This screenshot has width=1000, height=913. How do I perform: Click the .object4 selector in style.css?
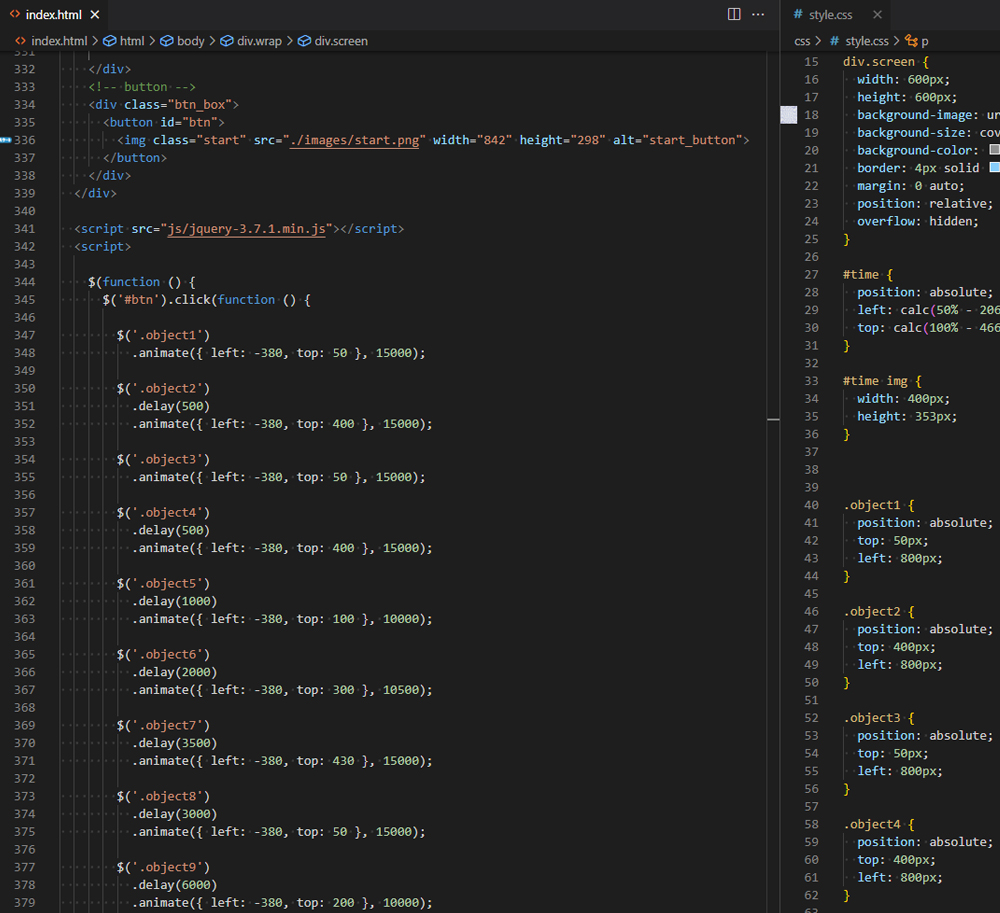(x=872, y=825)
